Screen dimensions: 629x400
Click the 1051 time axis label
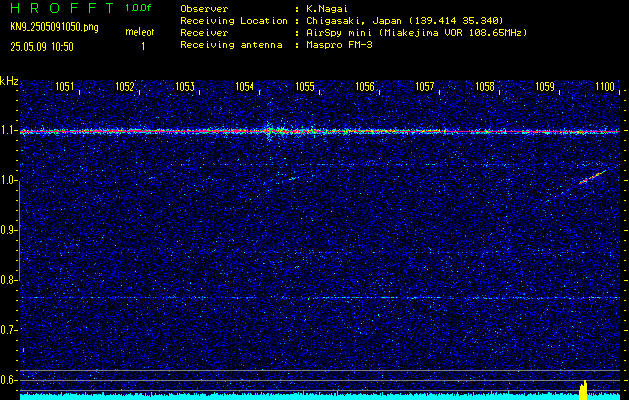tap(65, 86)
